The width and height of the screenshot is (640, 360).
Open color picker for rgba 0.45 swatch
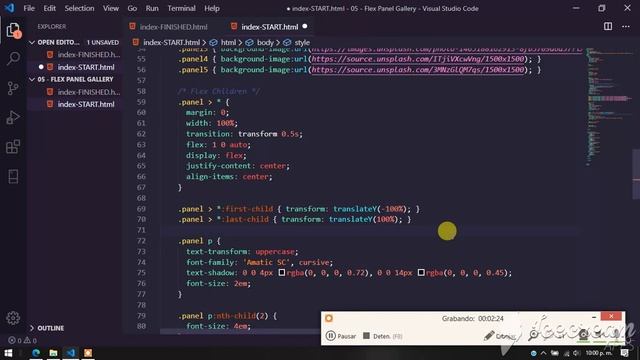click(x=421, y=272)
